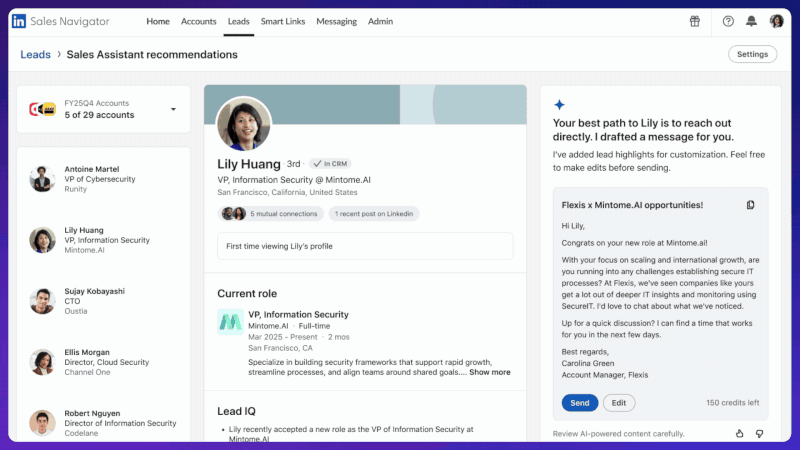Select Ellis Morgan lead entry
The width and height of the screenshot is (800, 450).
[x=104, y=362]
